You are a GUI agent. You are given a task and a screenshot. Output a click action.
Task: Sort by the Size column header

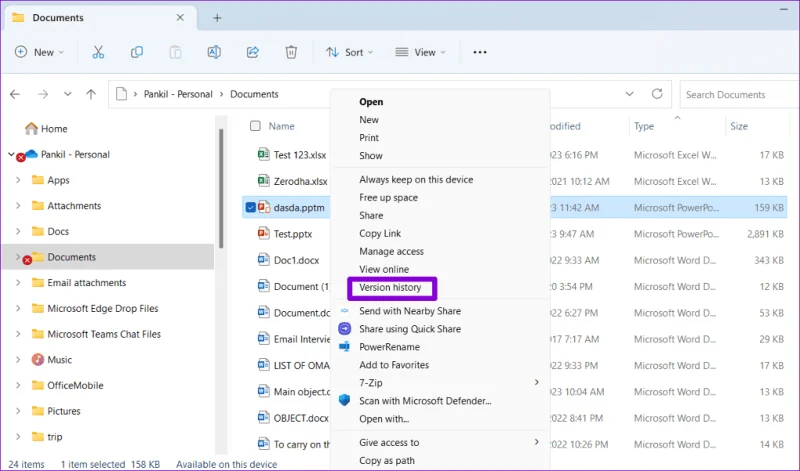[738, 126]
